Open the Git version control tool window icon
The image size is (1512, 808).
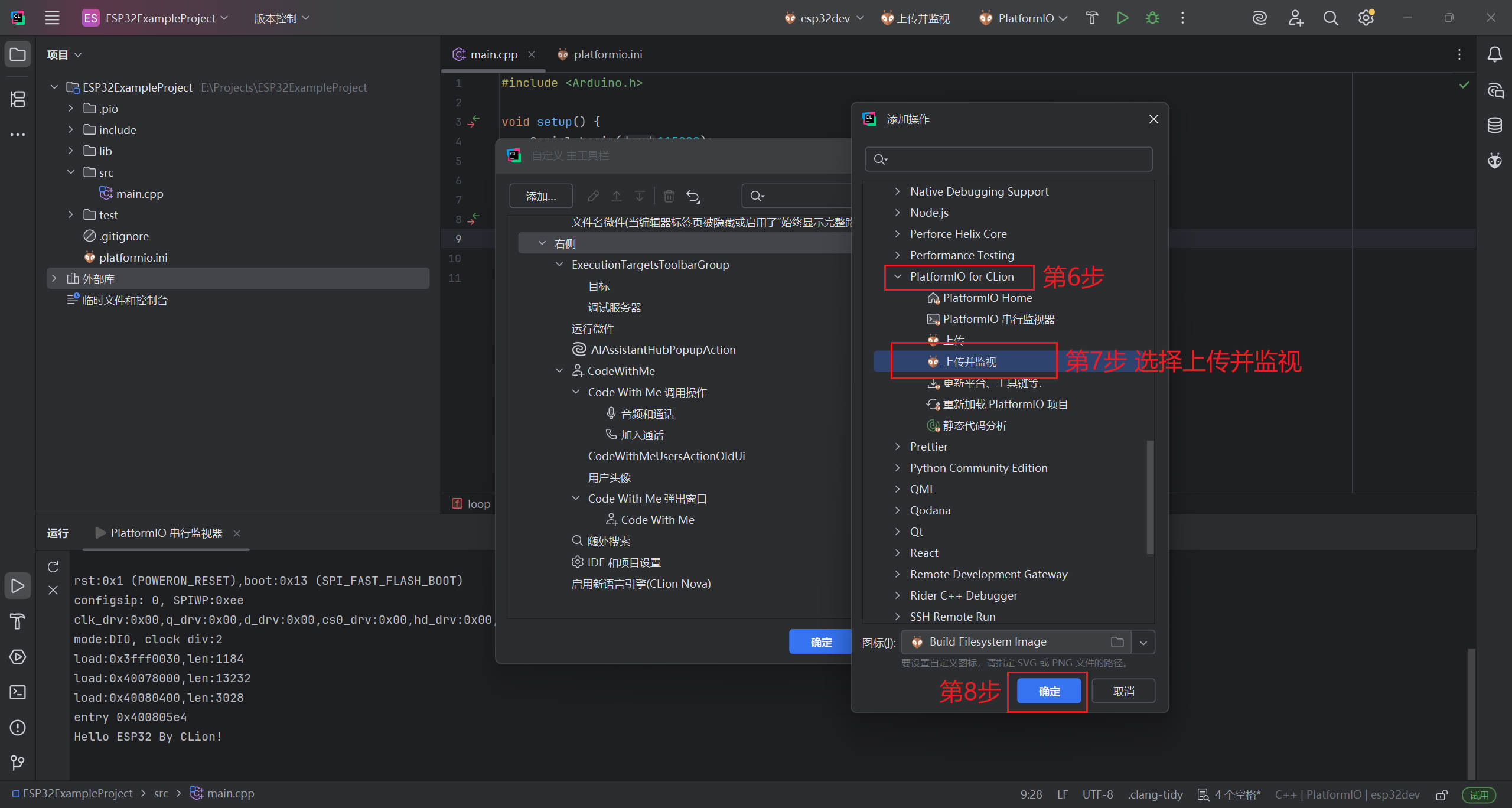coord(18,763)
